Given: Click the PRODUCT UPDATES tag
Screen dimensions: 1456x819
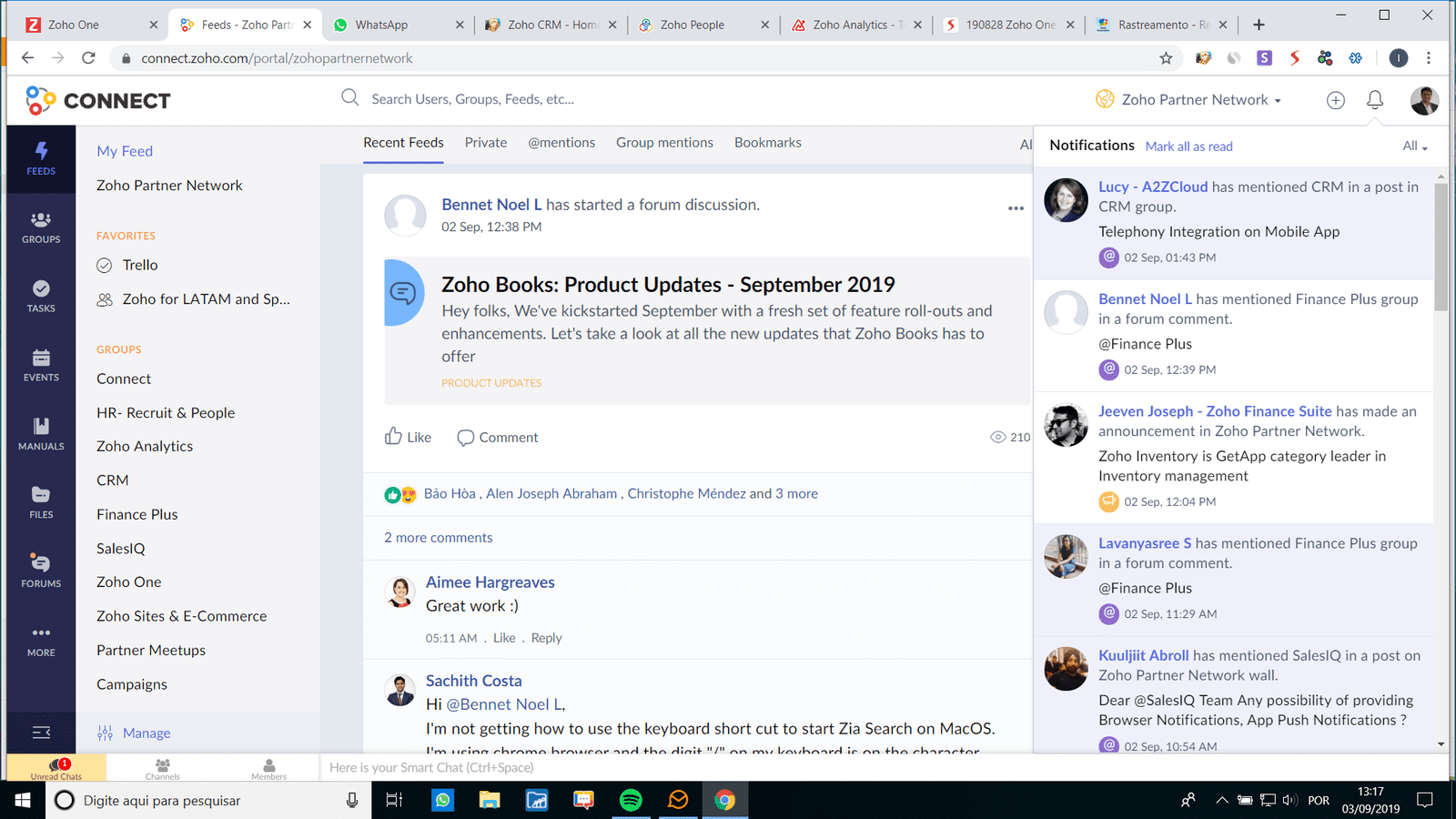Looking at the screenshot, I should pyautogui.click(x=491, y=383).
